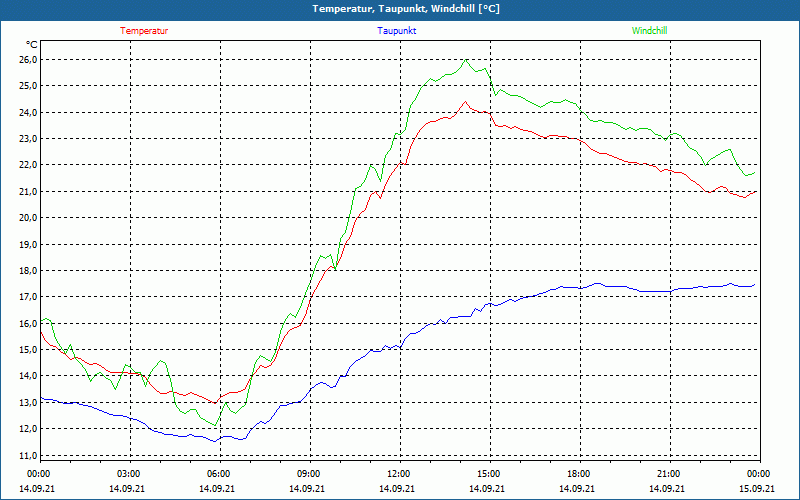Click the 20,0 y-axis value

tap(29, 218)
